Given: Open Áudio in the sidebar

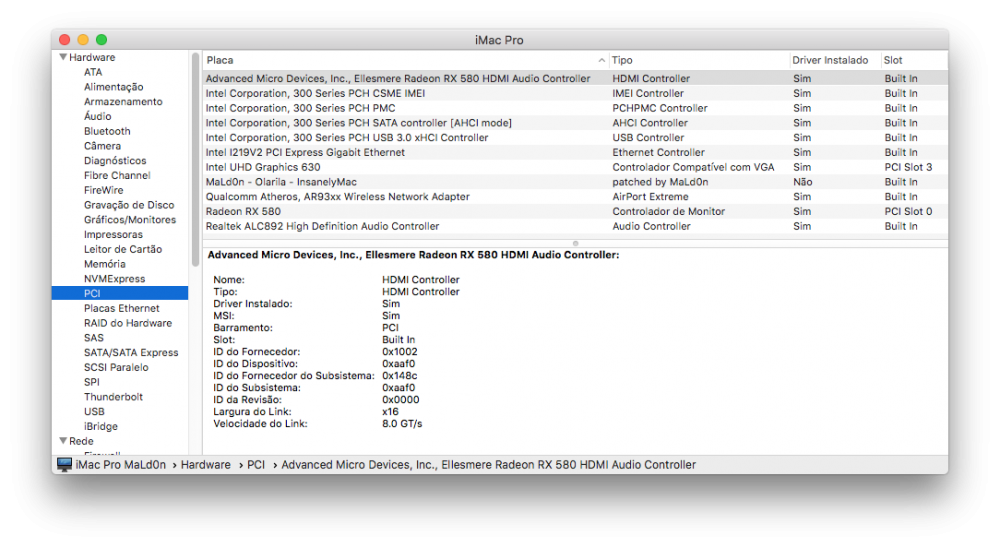Looking at the screenshot, I should [98, 116].
